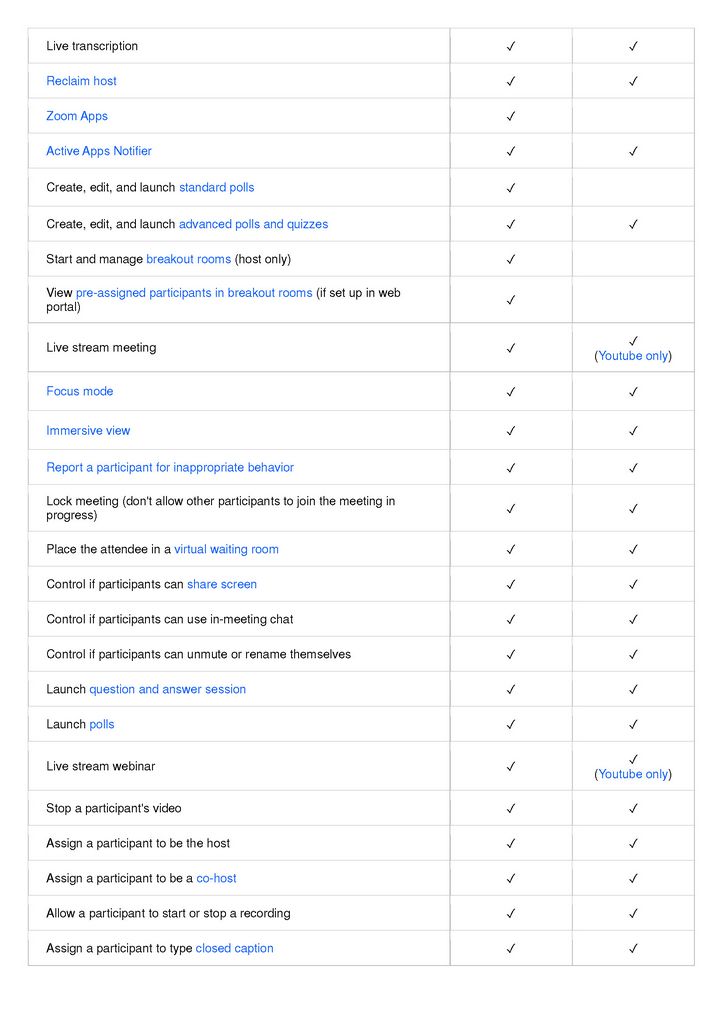
Task: Open the 'Focus mode' link
Action: point(80,391)
